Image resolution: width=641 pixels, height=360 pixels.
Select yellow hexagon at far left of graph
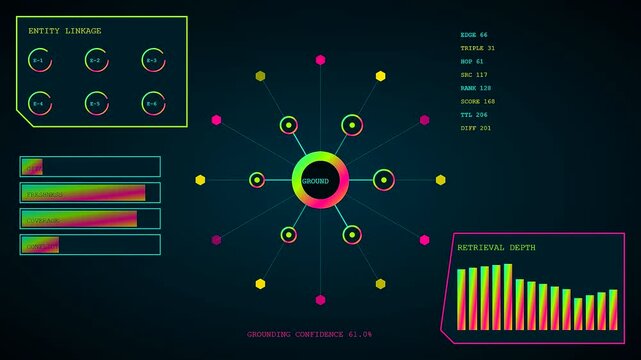pyautogui.click(x=200, y=180)
